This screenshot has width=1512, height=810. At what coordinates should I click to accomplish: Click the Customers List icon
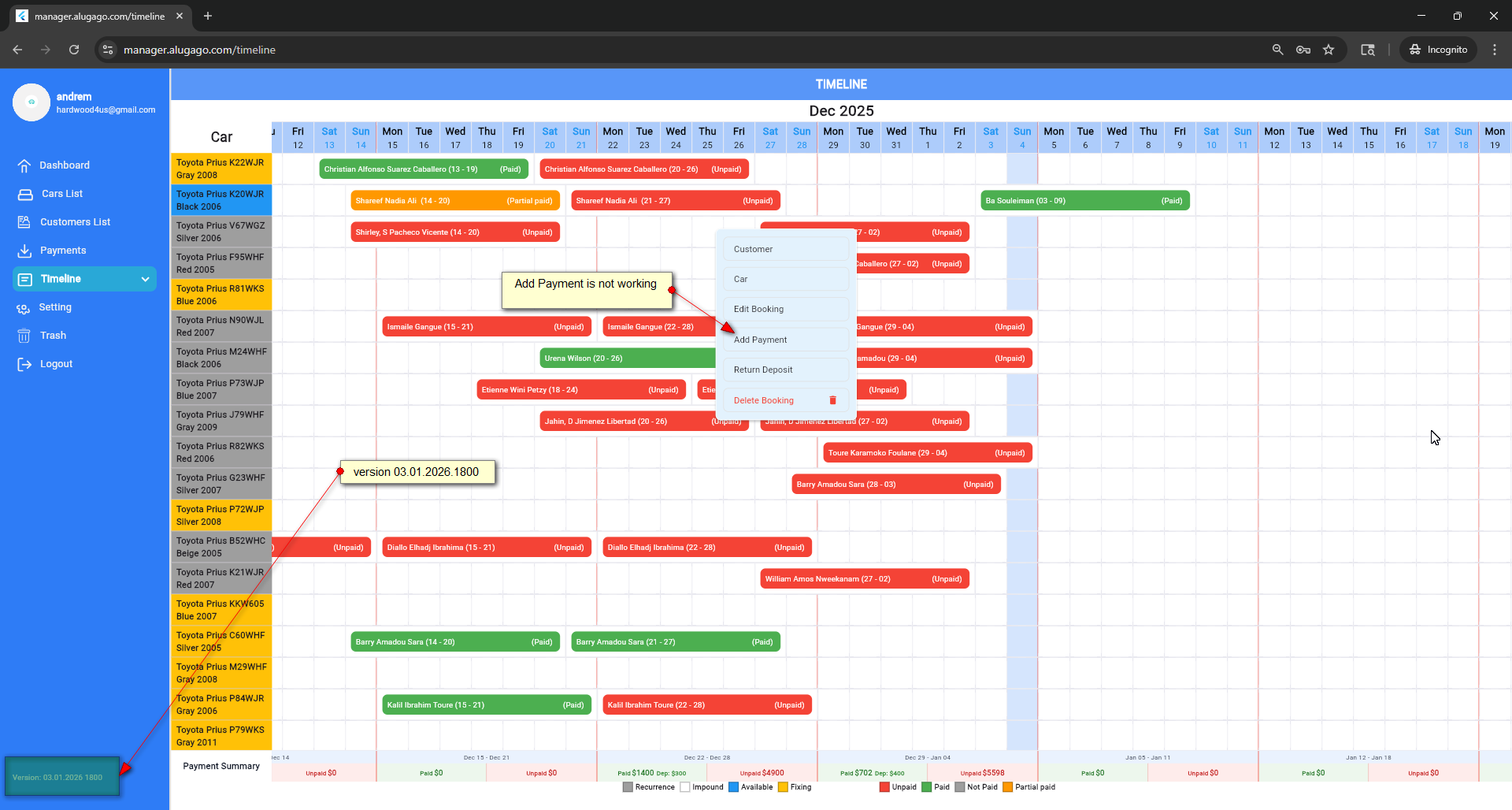pyautogui.click(x=24, y=222)
